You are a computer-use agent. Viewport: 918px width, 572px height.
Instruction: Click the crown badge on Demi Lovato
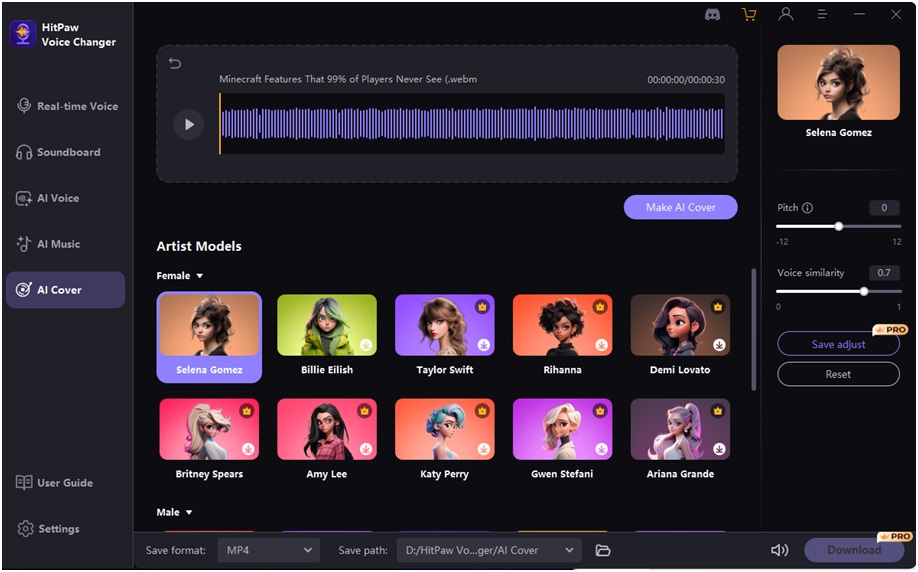point(717,307)
